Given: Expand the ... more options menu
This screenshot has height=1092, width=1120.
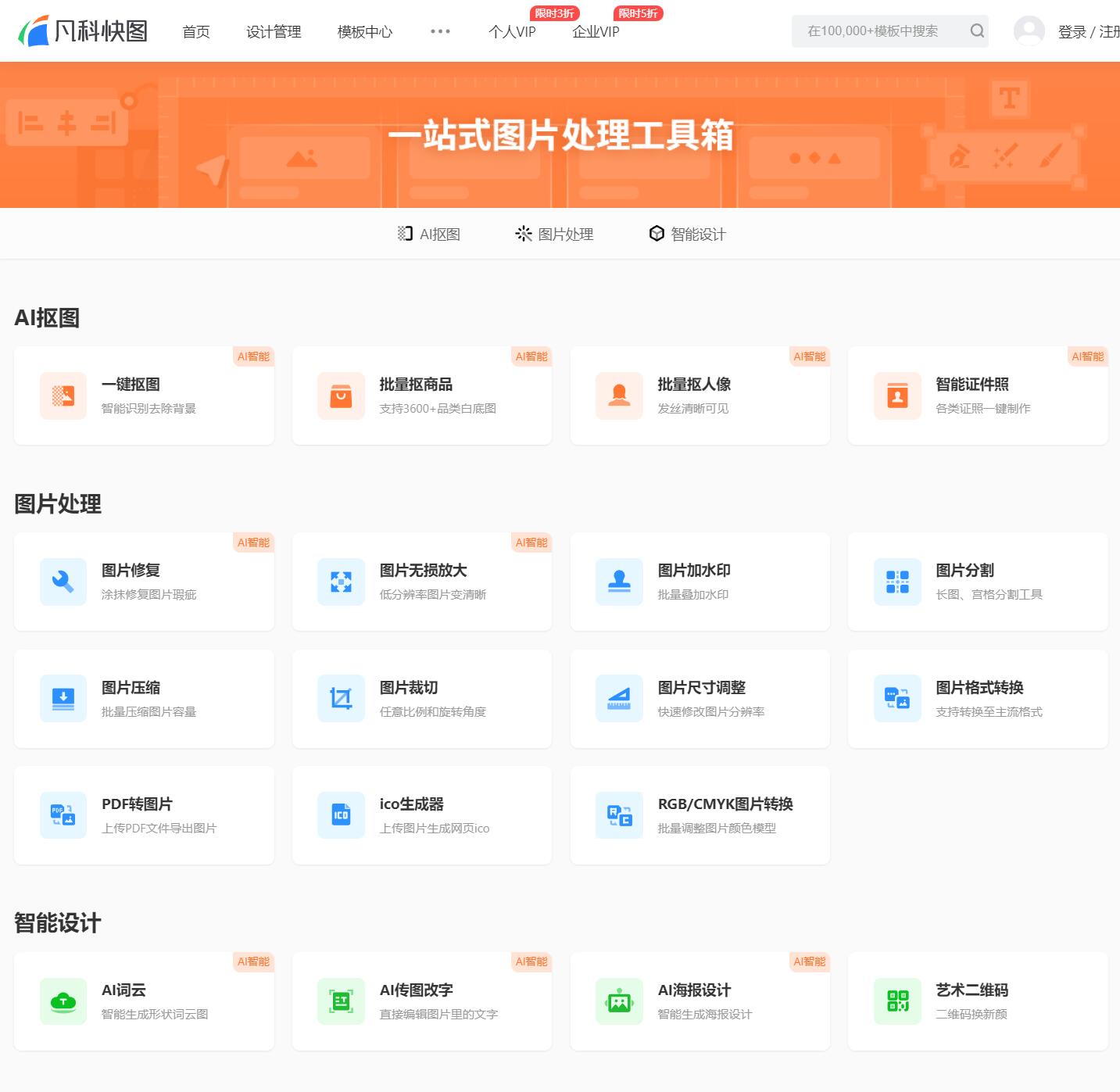Looking at the screenshot, I should [x=440, y=31].
